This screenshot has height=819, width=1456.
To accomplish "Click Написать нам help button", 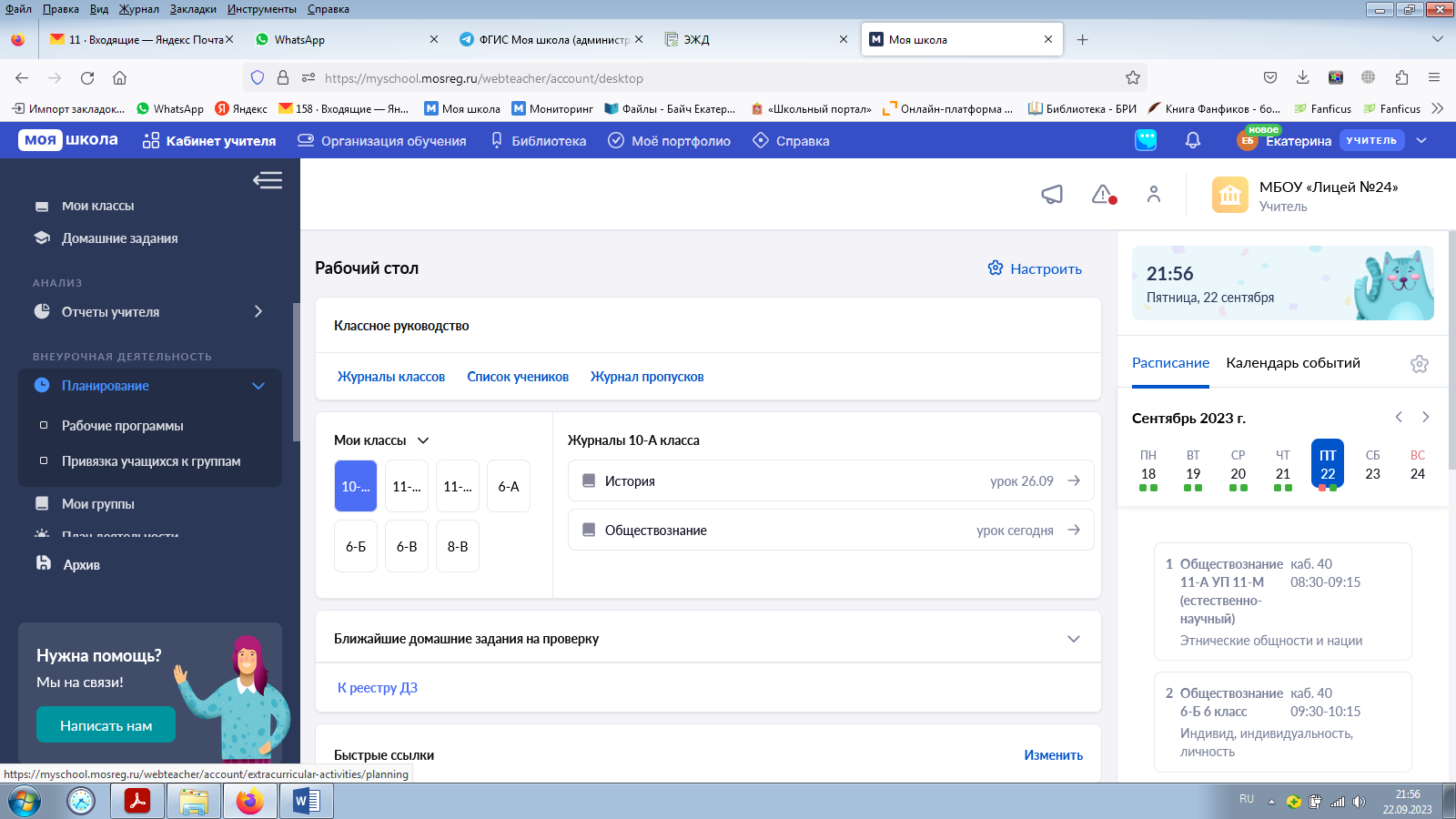I will pos(106,725).
